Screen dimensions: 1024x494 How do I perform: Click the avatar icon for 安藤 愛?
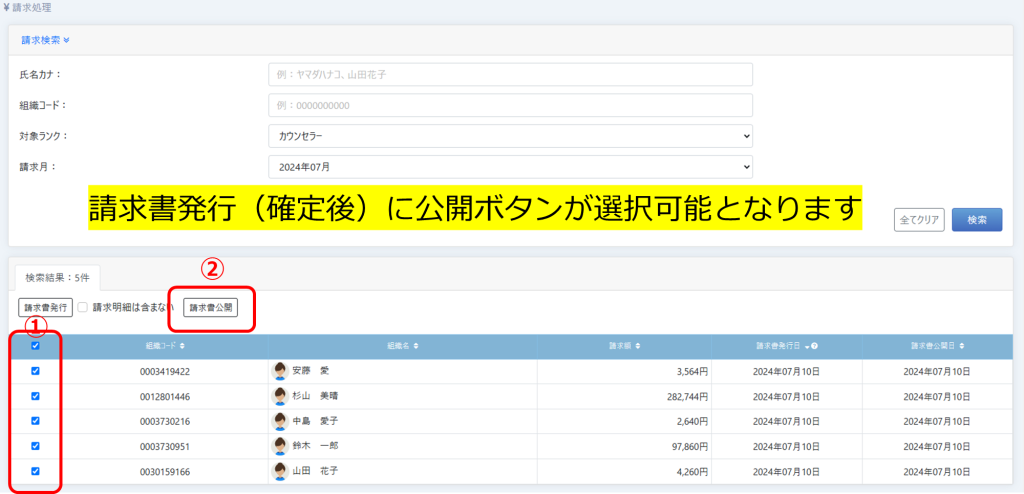pos(280,371)
